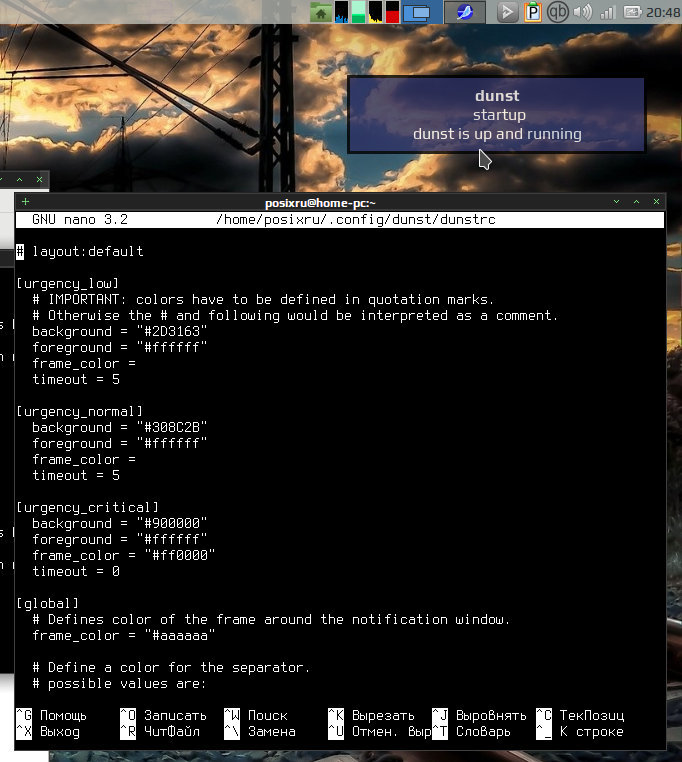Click the blue CPU graph monitor

[342, 12]
